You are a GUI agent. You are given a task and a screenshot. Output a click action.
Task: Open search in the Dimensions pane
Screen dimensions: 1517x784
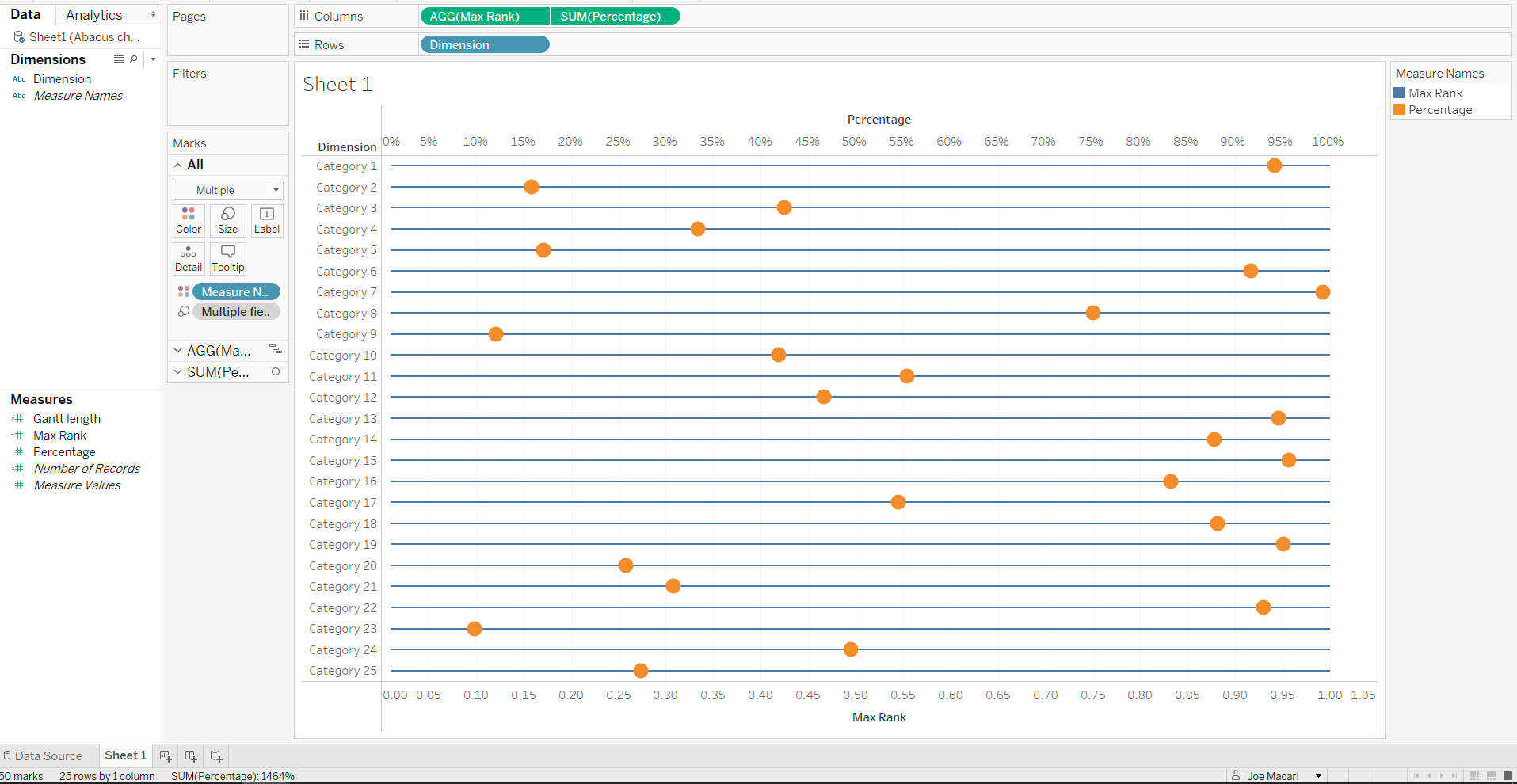coord(133,59)
